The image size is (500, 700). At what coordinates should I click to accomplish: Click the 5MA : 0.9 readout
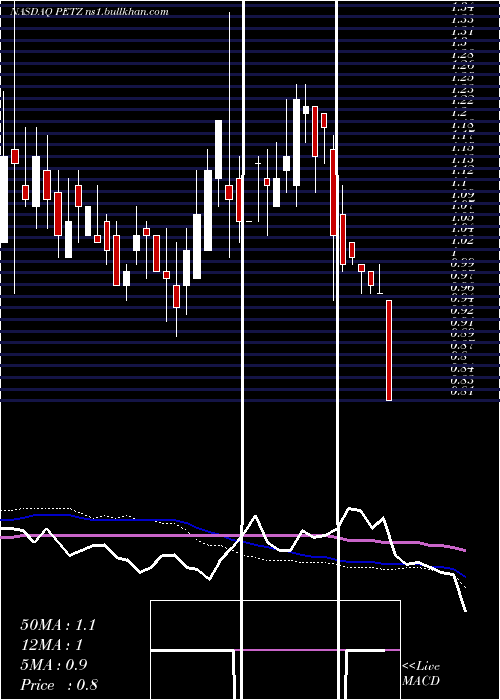point(54,665)
